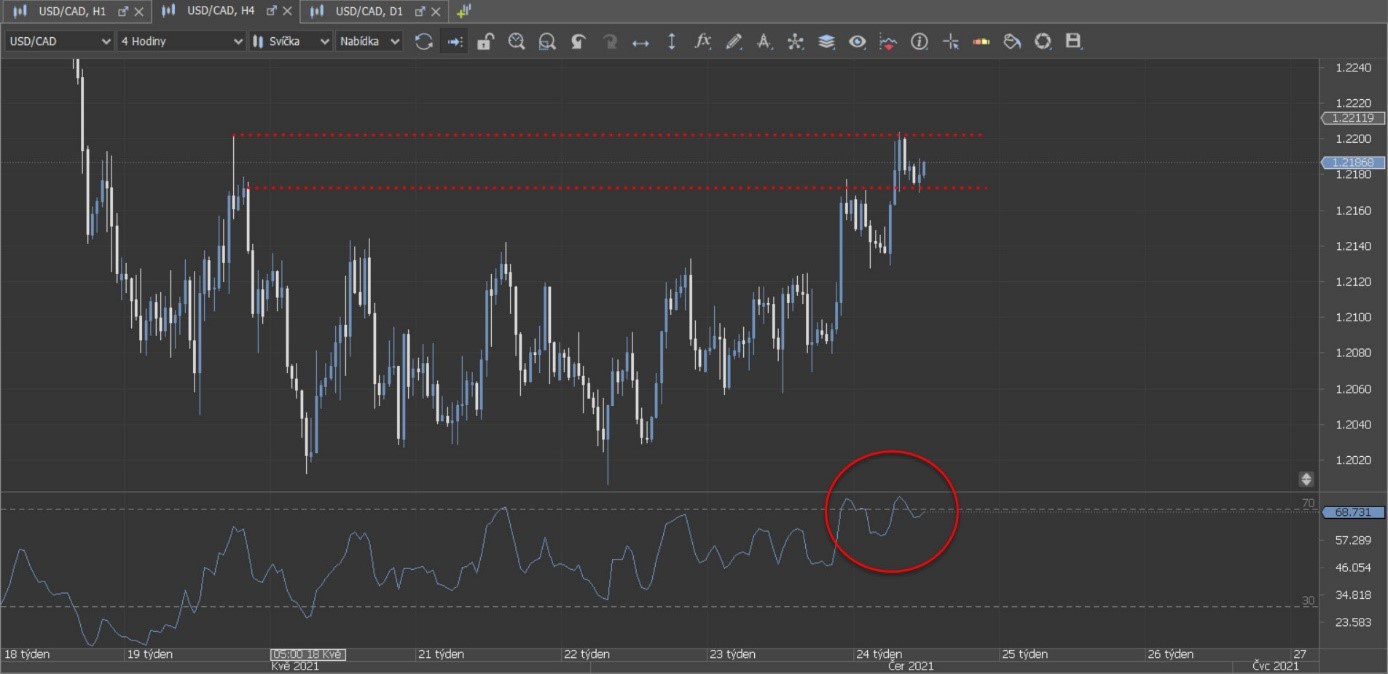Image resolution: width=1388 pixels, height=674 pixels.
Task: Click the horizontal zoom arrows icon
Action: [641, 42]
